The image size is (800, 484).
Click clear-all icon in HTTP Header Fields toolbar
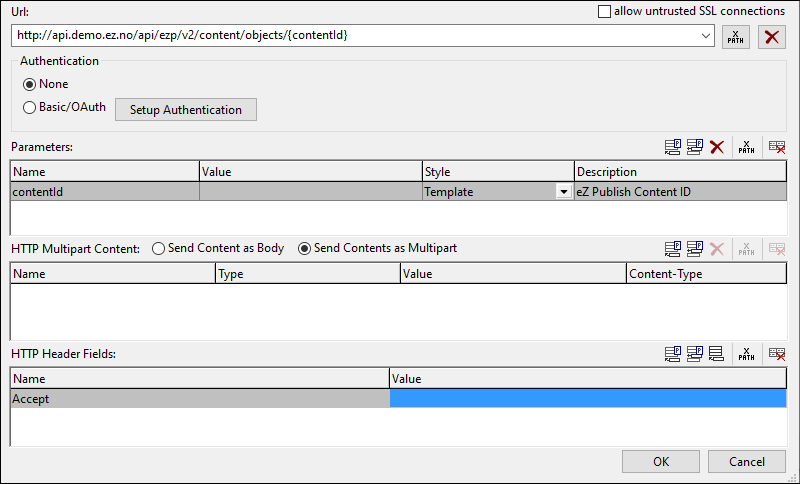click(x=776, y=353)
